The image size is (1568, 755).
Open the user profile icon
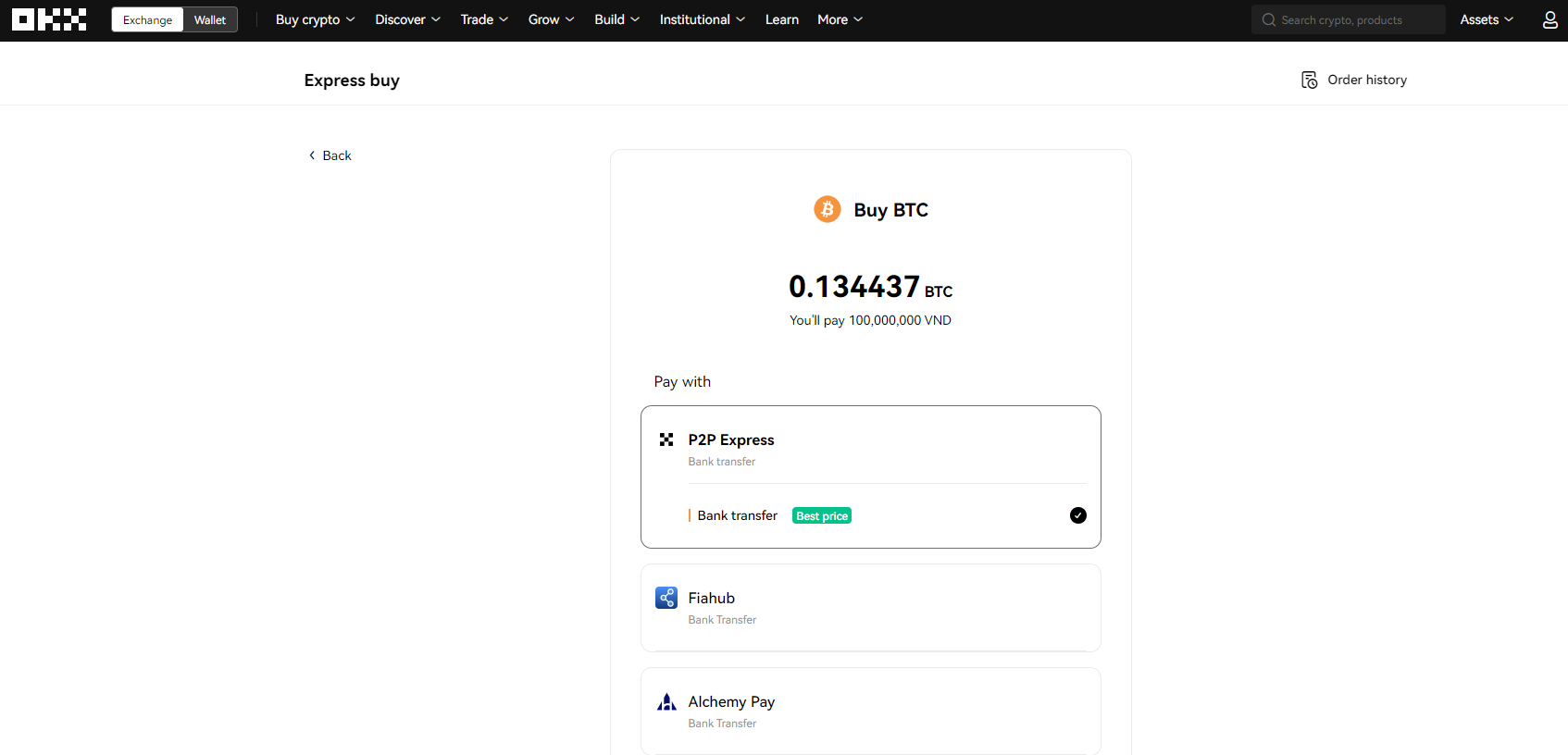(1549, 19)
